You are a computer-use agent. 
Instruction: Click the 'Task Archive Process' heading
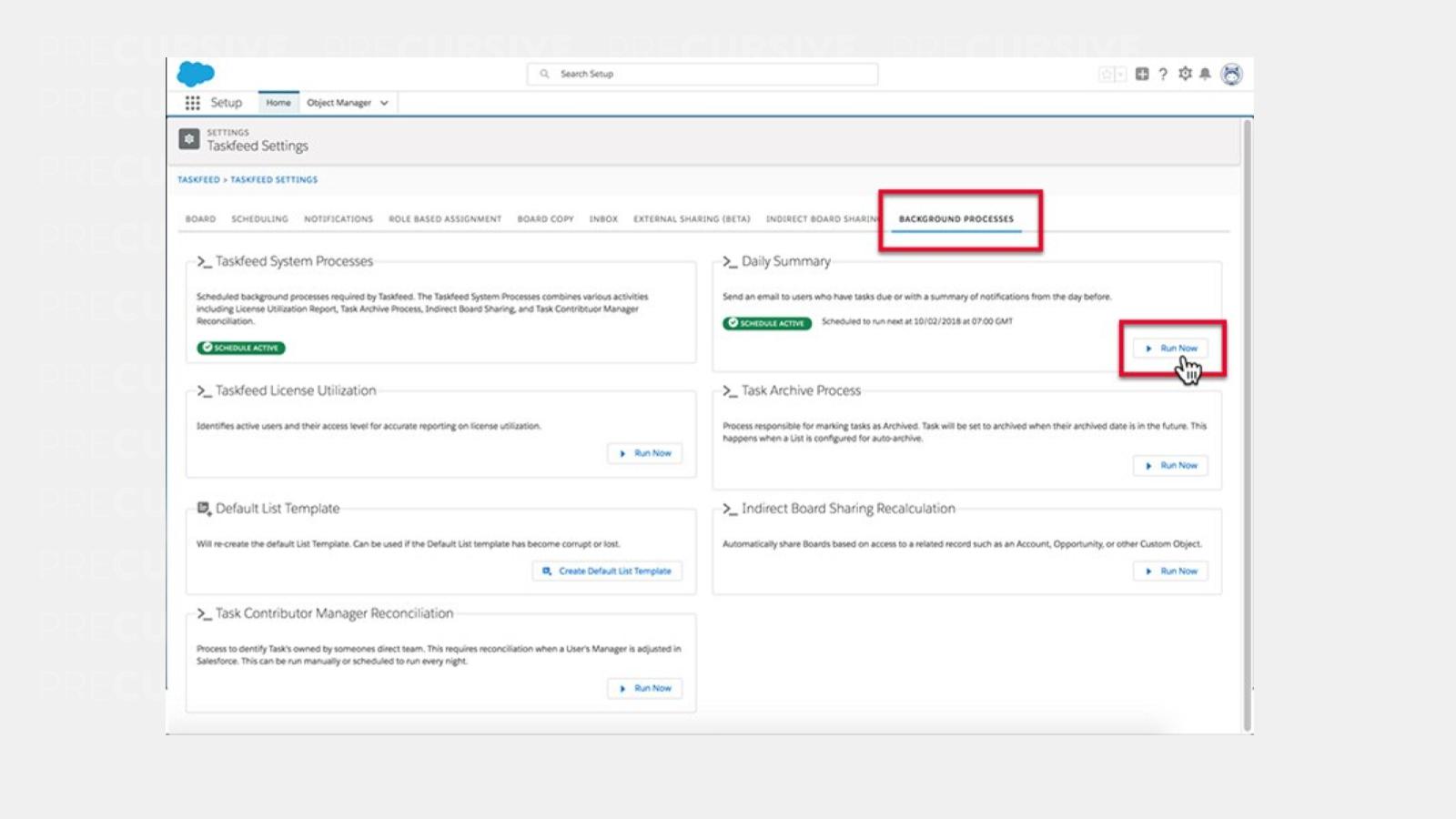pyautogui.click(x=801, y=390)
